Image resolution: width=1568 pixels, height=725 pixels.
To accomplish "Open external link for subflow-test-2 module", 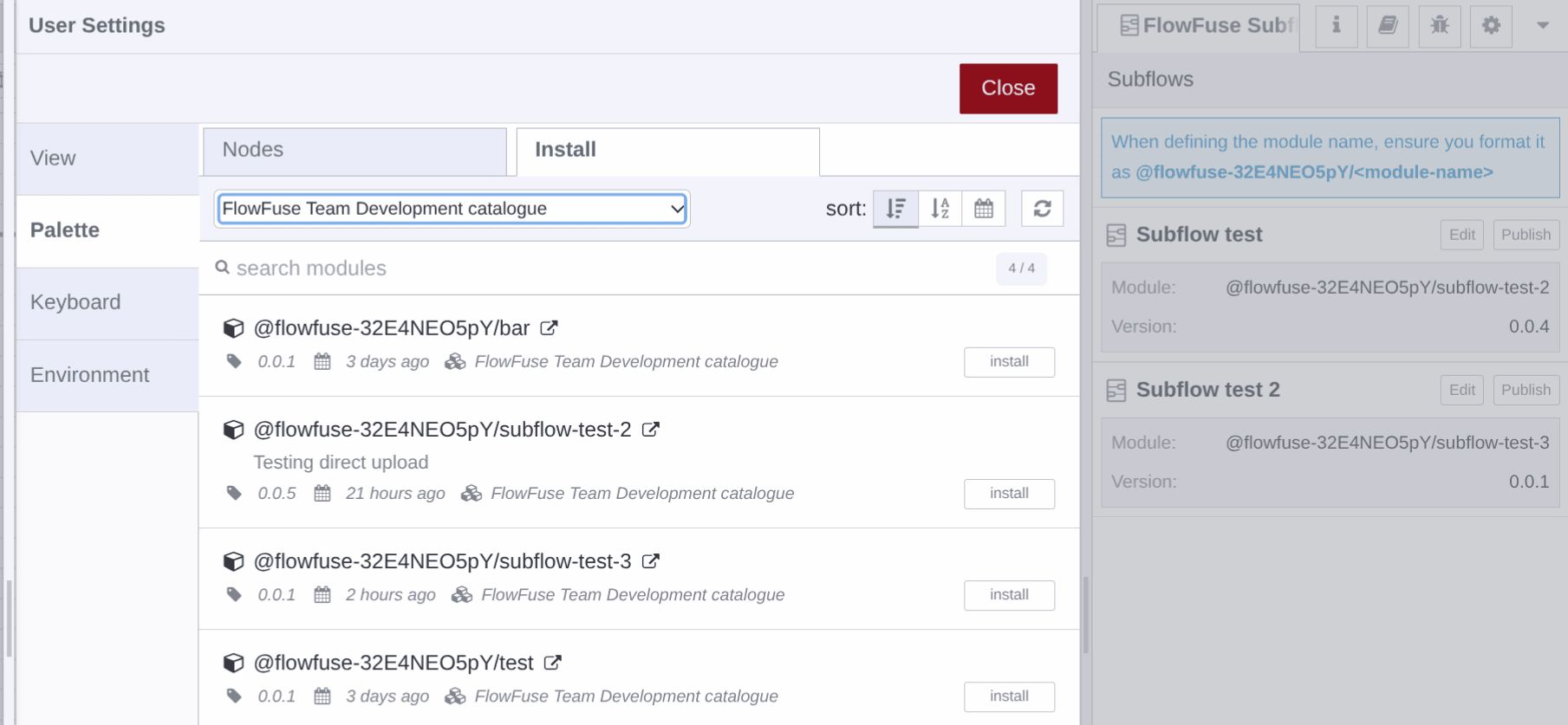I will (x=650, y=430).
